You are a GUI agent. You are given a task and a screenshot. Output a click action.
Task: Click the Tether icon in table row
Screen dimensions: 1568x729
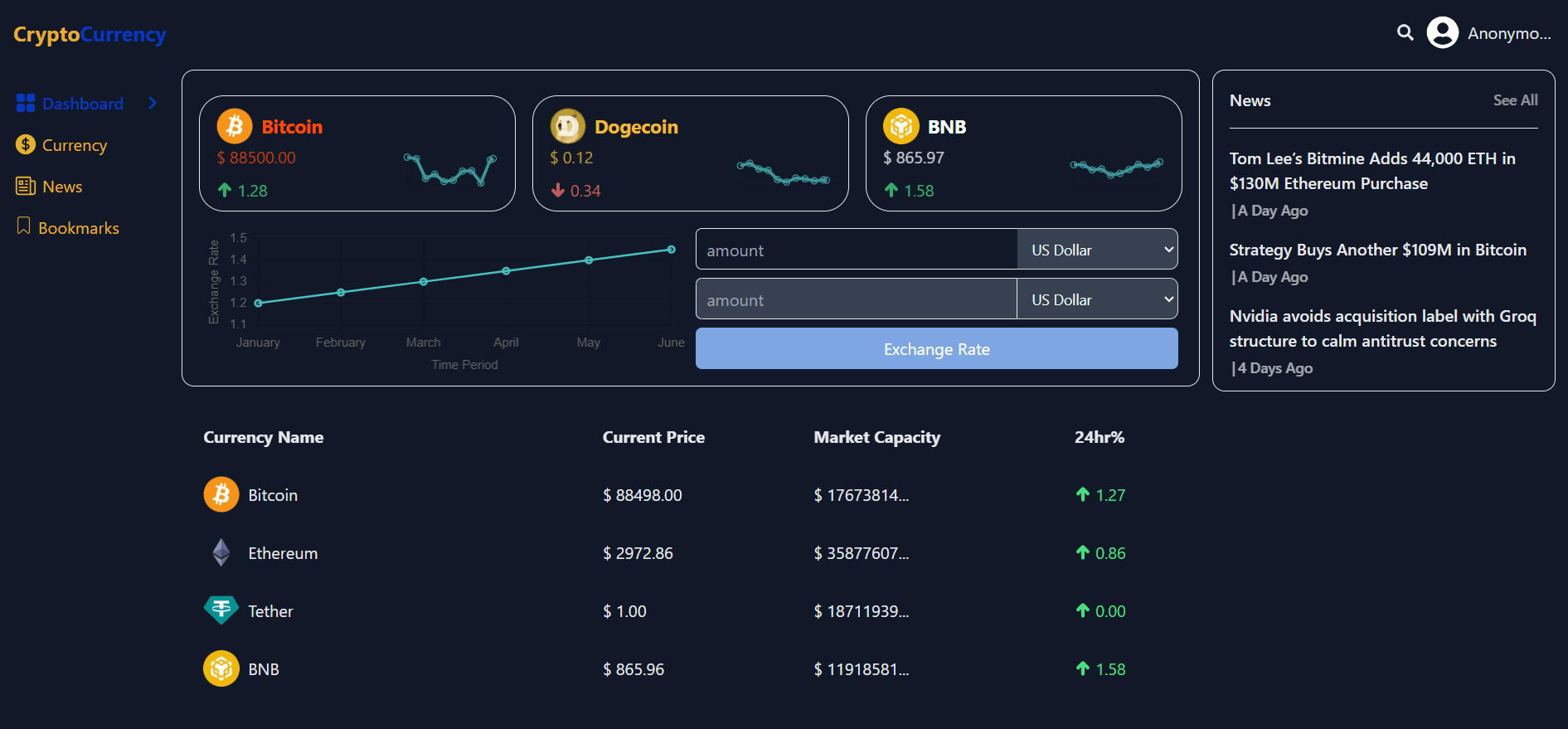click(x=221, y=610)
